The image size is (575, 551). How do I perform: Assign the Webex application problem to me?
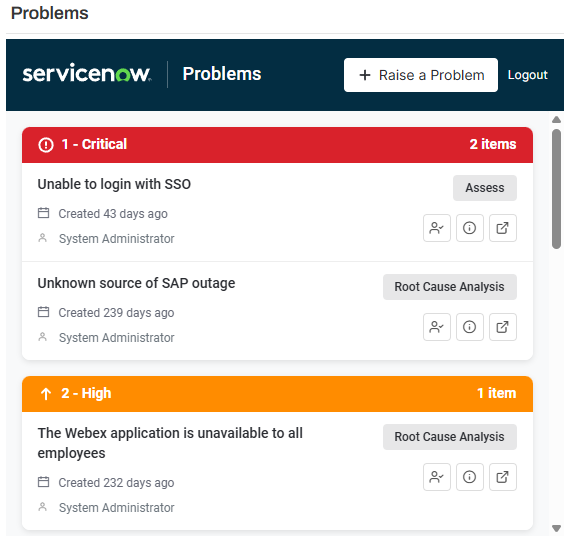coord(436,477)
